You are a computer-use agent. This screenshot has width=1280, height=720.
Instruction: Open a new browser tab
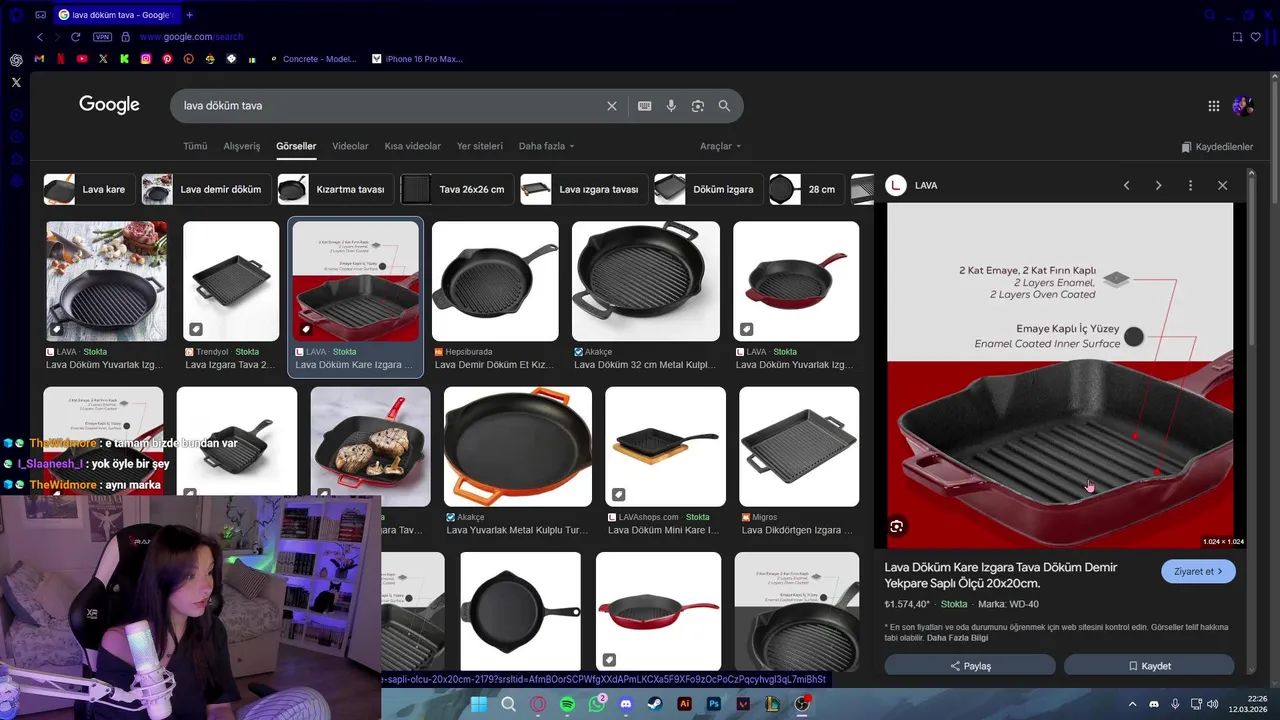point(190,15)
